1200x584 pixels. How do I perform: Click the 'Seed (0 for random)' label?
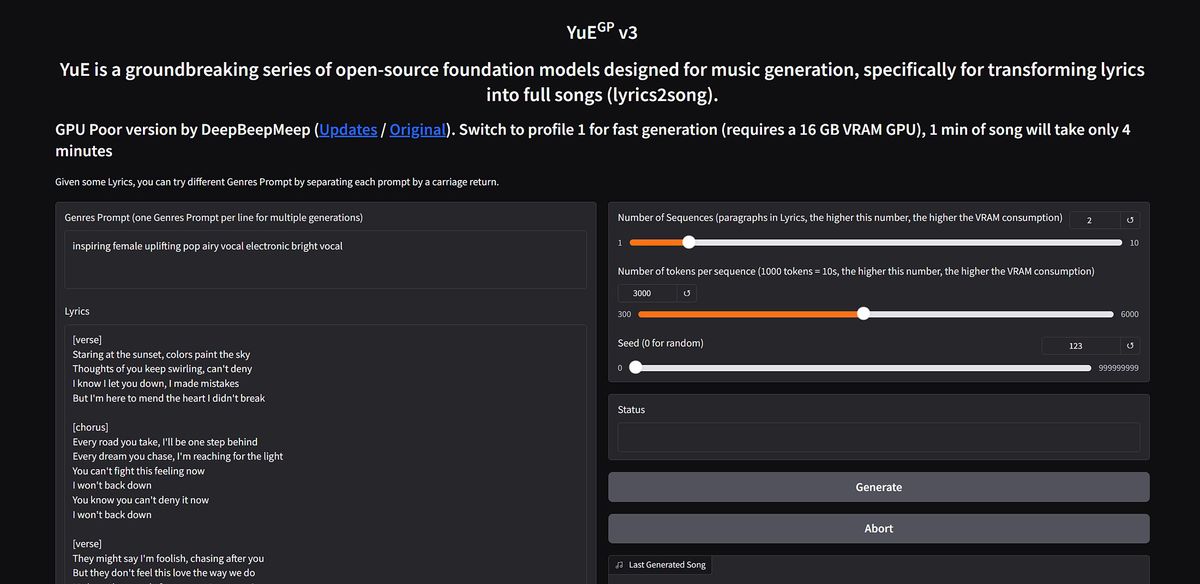660,343
